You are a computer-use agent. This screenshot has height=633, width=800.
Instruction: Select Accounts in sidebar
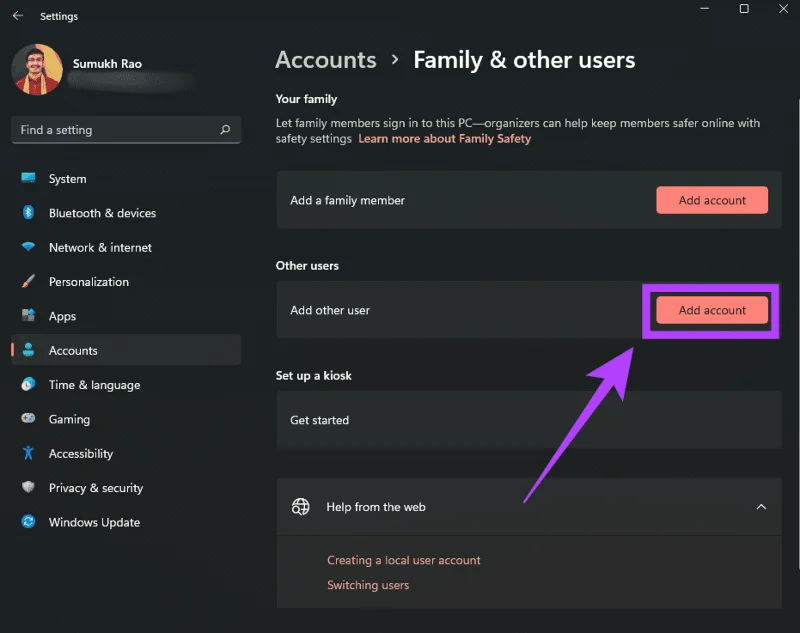click(x=126, y=350)
